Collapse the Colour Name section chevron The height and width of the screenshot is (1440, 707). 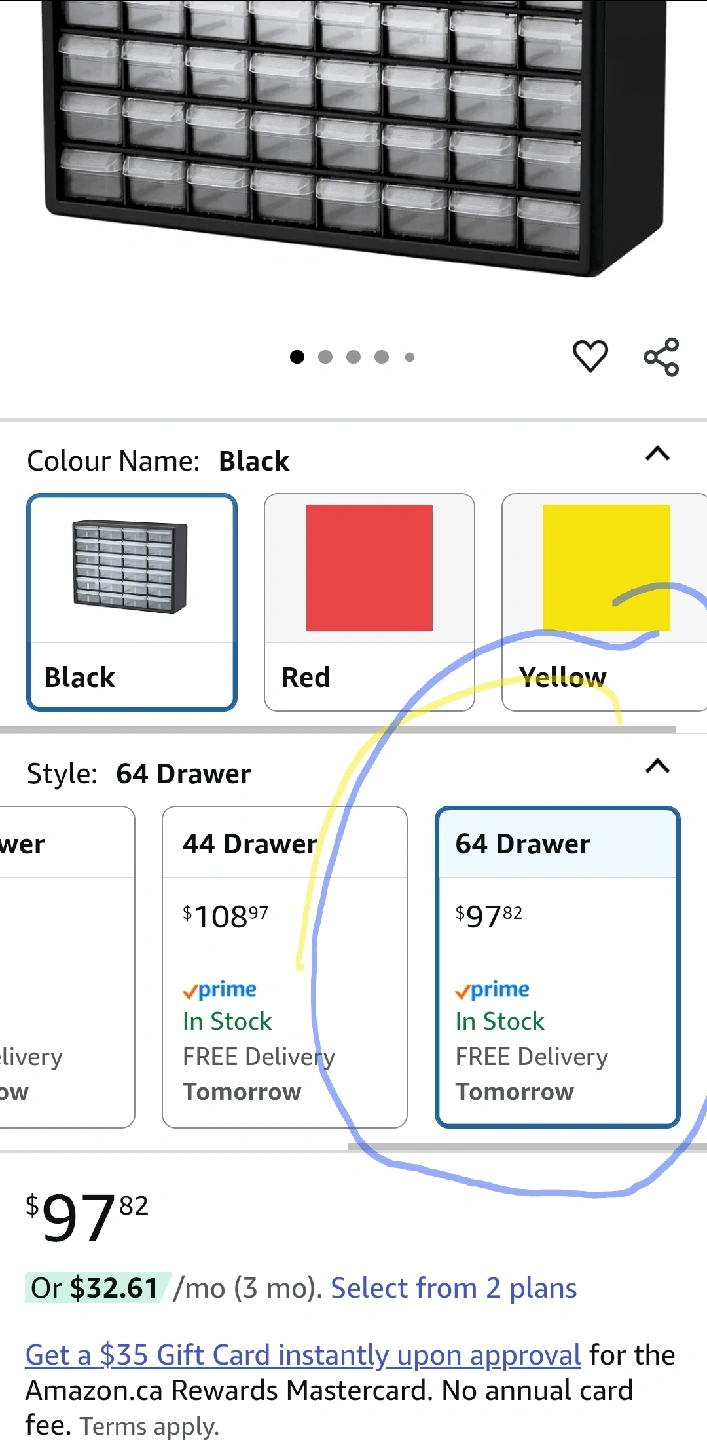click(x=657, y=455)
